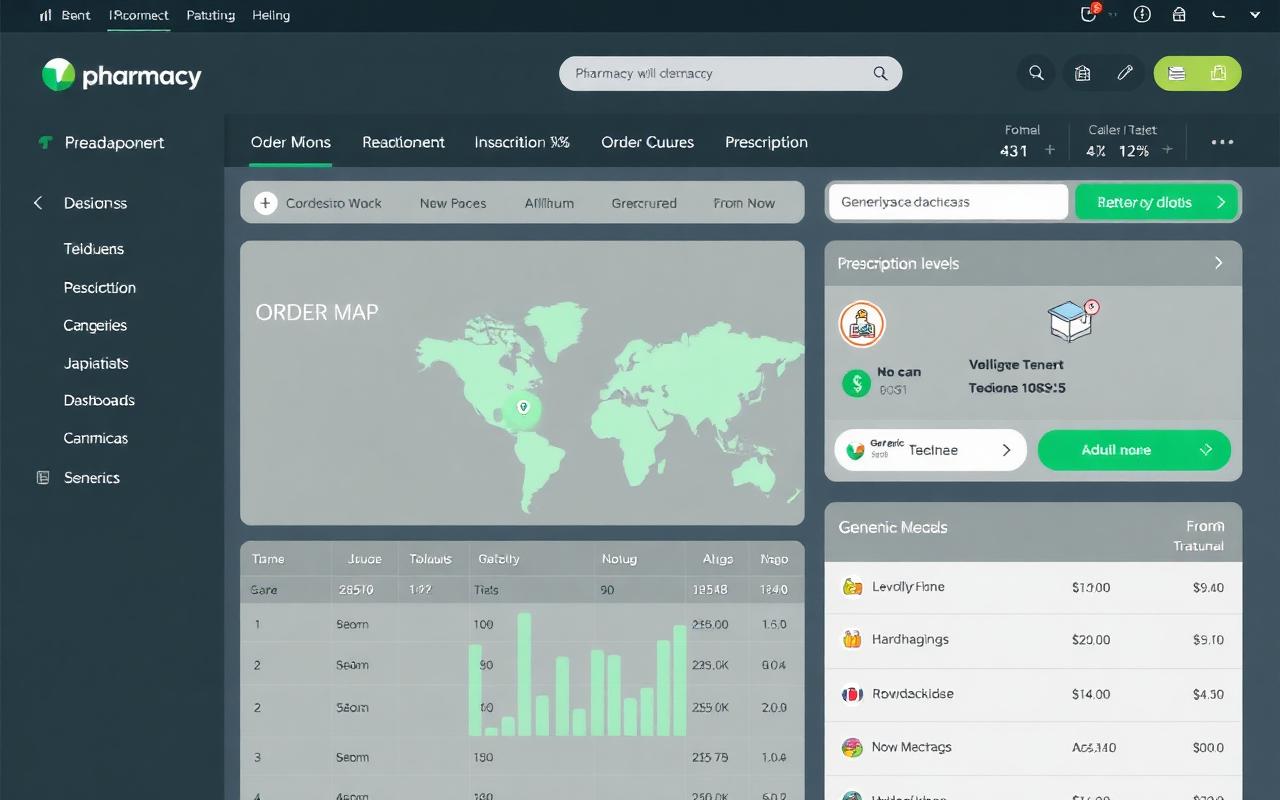
Task: Open the store icon beside the search tool
Action: point(1082,73)
